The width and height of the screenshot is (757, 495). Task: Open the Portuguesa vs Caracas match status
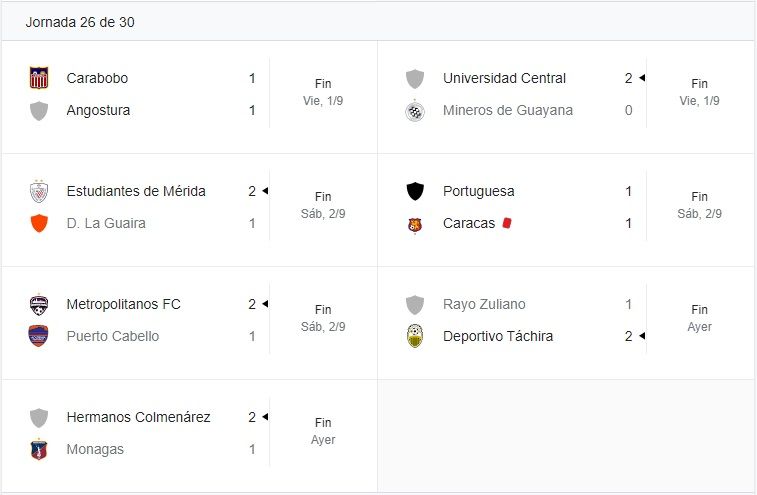point(699,205)
